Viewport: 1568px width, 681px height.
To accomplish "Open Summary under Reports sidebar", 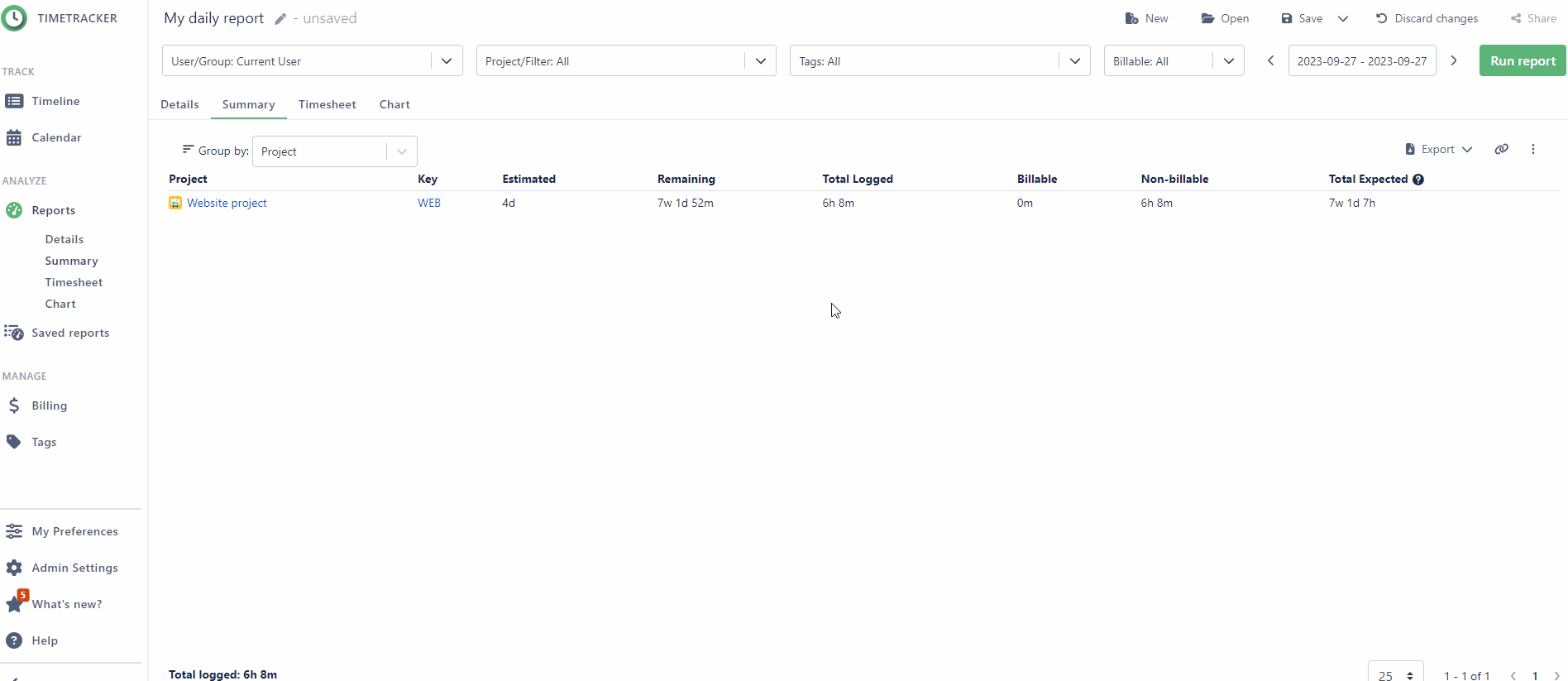I will pyautogui.click(x=71, y=261).
